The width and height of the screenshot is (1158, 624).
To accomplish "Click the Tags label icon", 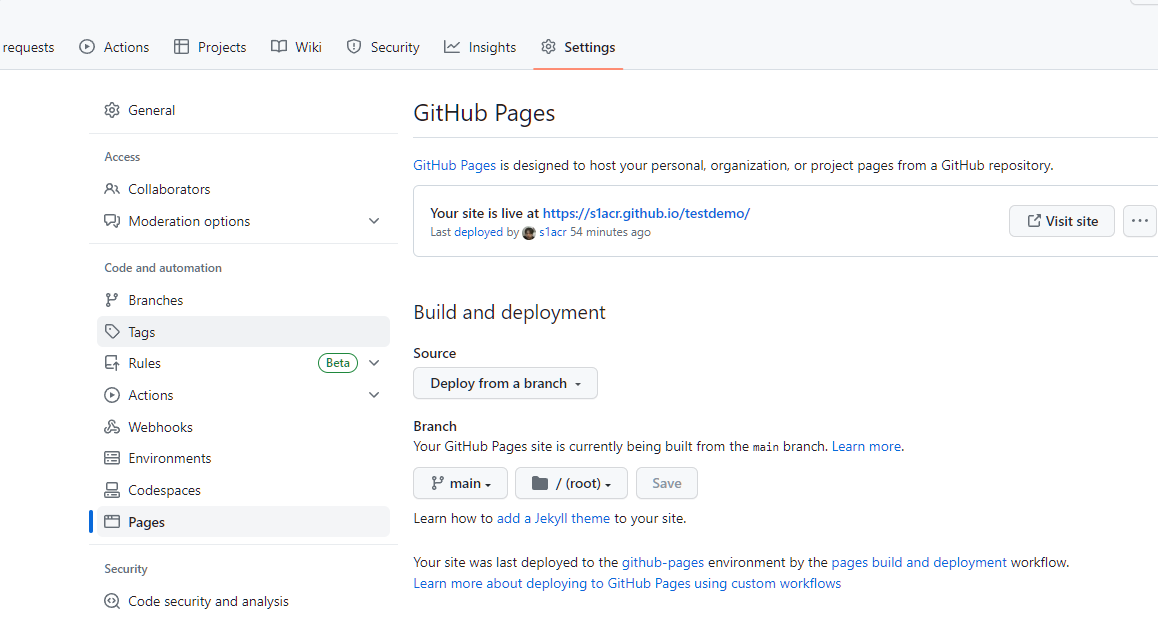I will click(112, 332).
